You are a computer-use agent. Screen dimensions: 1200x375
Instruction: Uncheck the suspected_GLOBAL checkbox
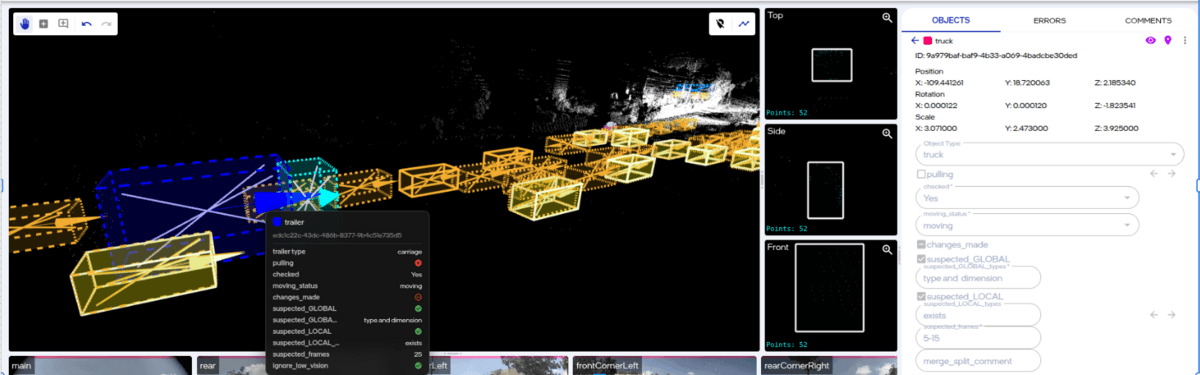click(x=921, y=259)
